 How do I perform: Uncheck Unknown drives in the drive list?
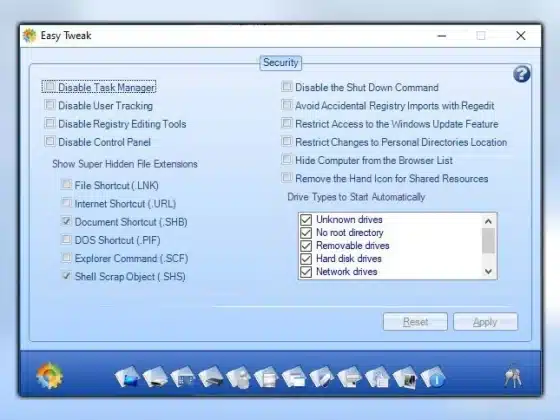coord(306,219)
